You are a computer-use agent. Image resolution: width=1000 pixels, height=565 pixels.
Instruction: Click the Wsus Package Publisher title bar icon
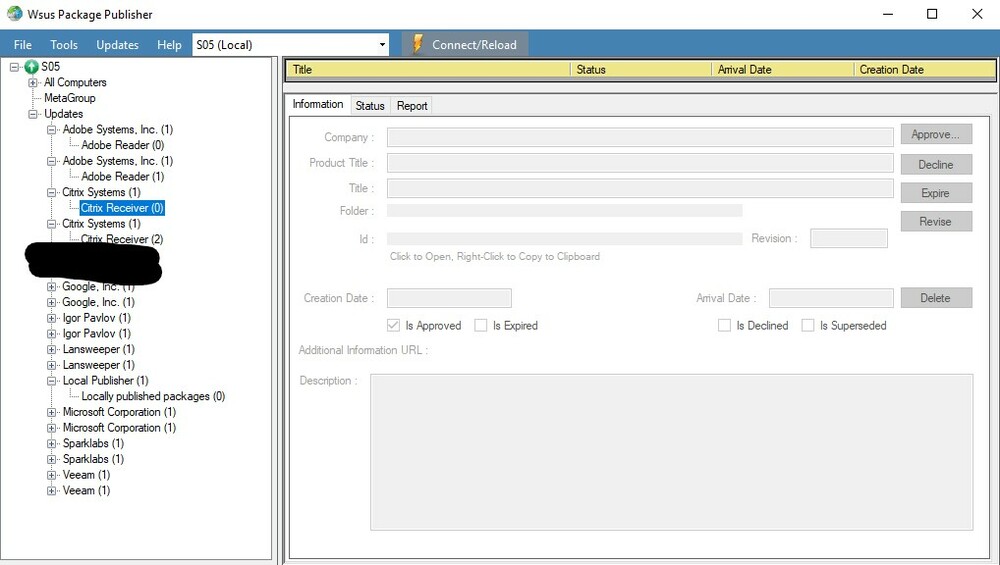coord(14,14)
